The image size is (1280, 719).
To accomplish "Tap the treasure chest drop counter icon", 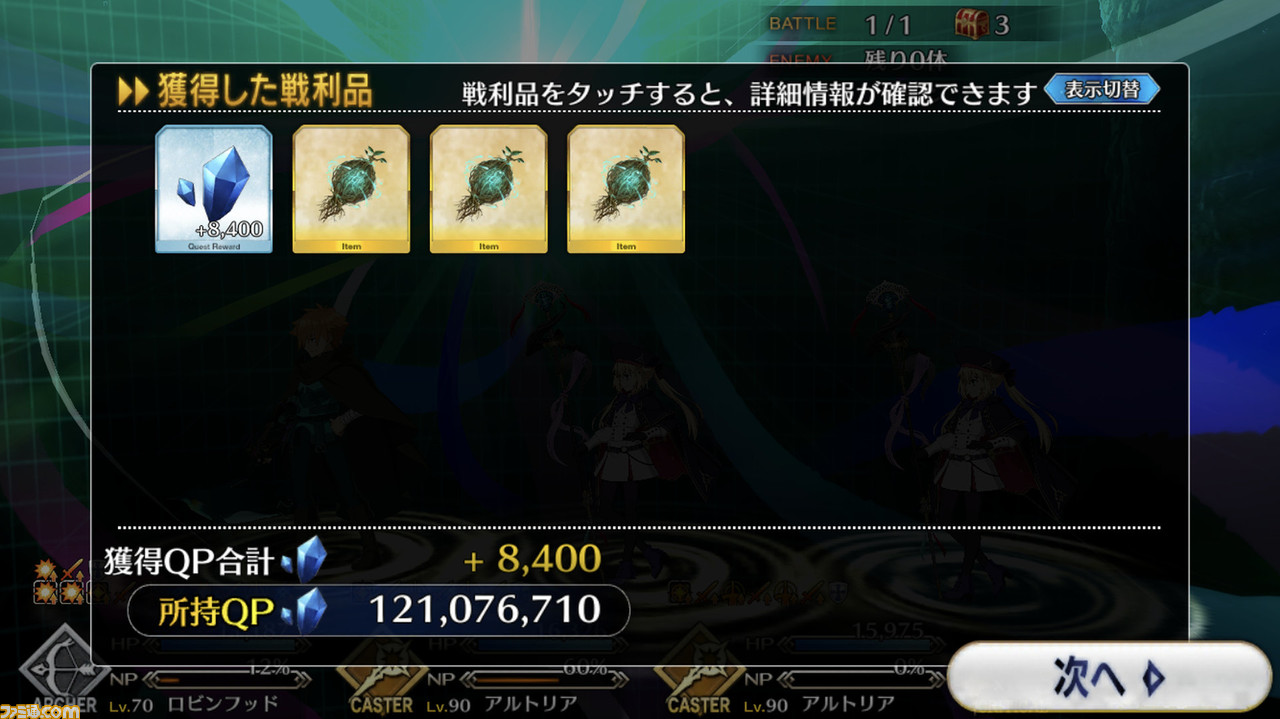I will point(971,22).
